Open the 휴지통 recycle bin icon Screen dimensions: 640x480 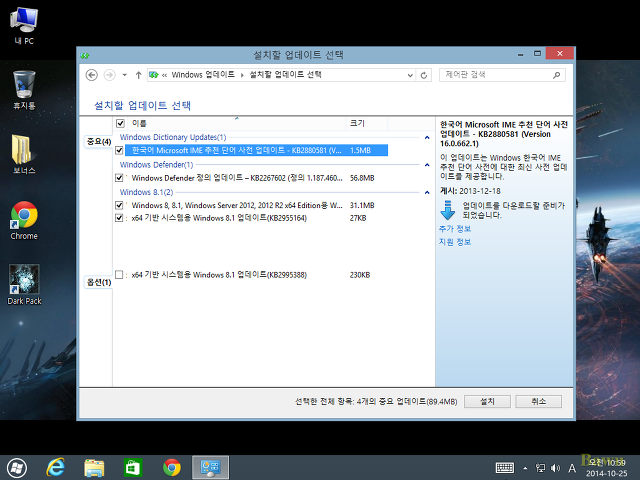24,90
